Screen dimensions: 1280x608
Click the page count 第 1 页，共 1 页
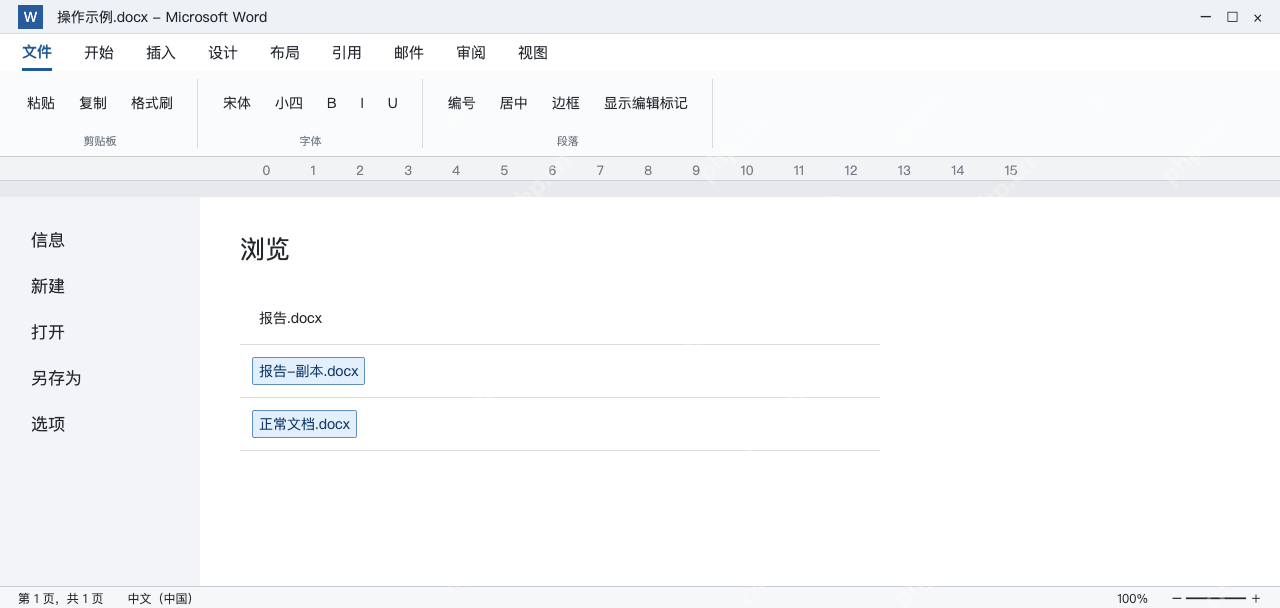pos(61,599)
